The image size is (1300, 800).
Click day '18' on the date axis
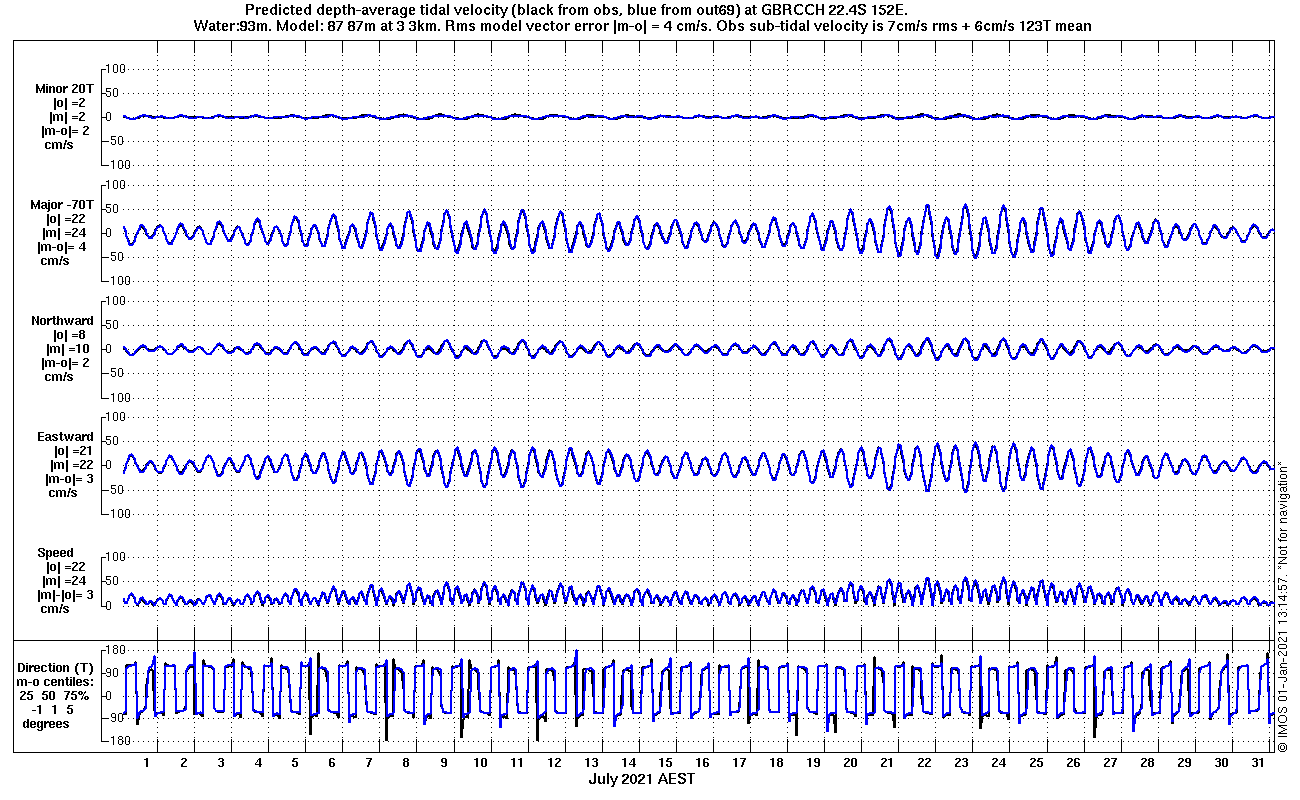776,762
